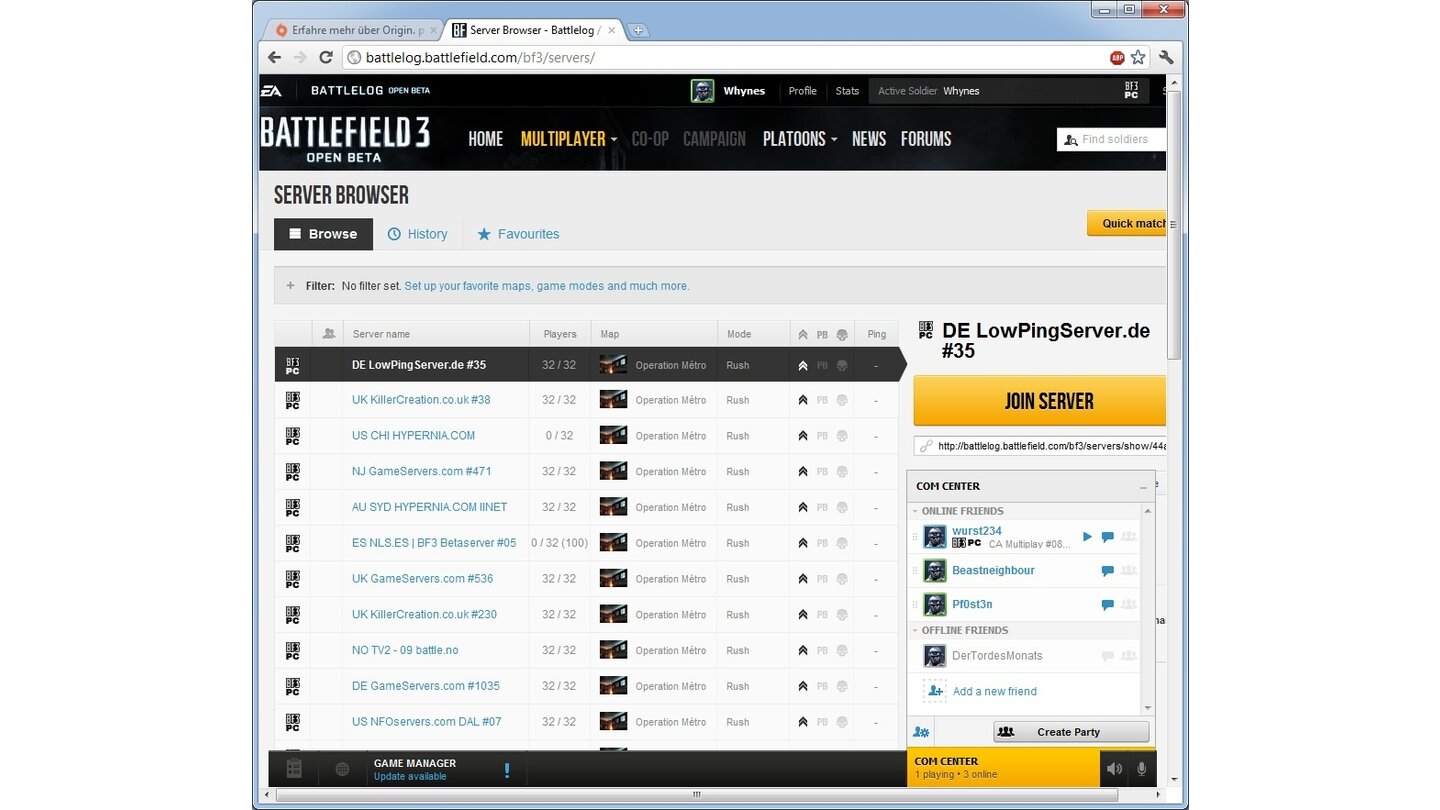Go back in browser
The image size is (1440, 810).
274,57
